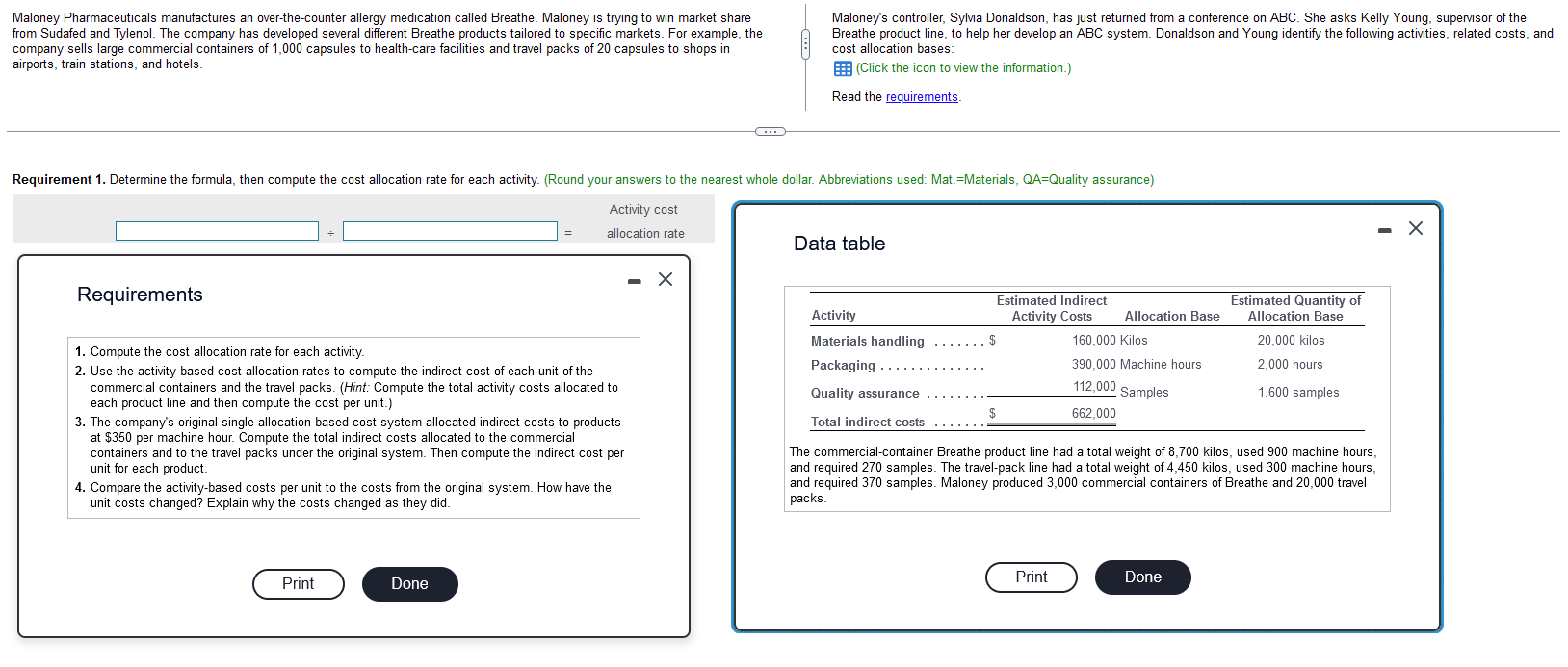
Task: Minimize the Requirements dialog
Action: pos(634,281)
